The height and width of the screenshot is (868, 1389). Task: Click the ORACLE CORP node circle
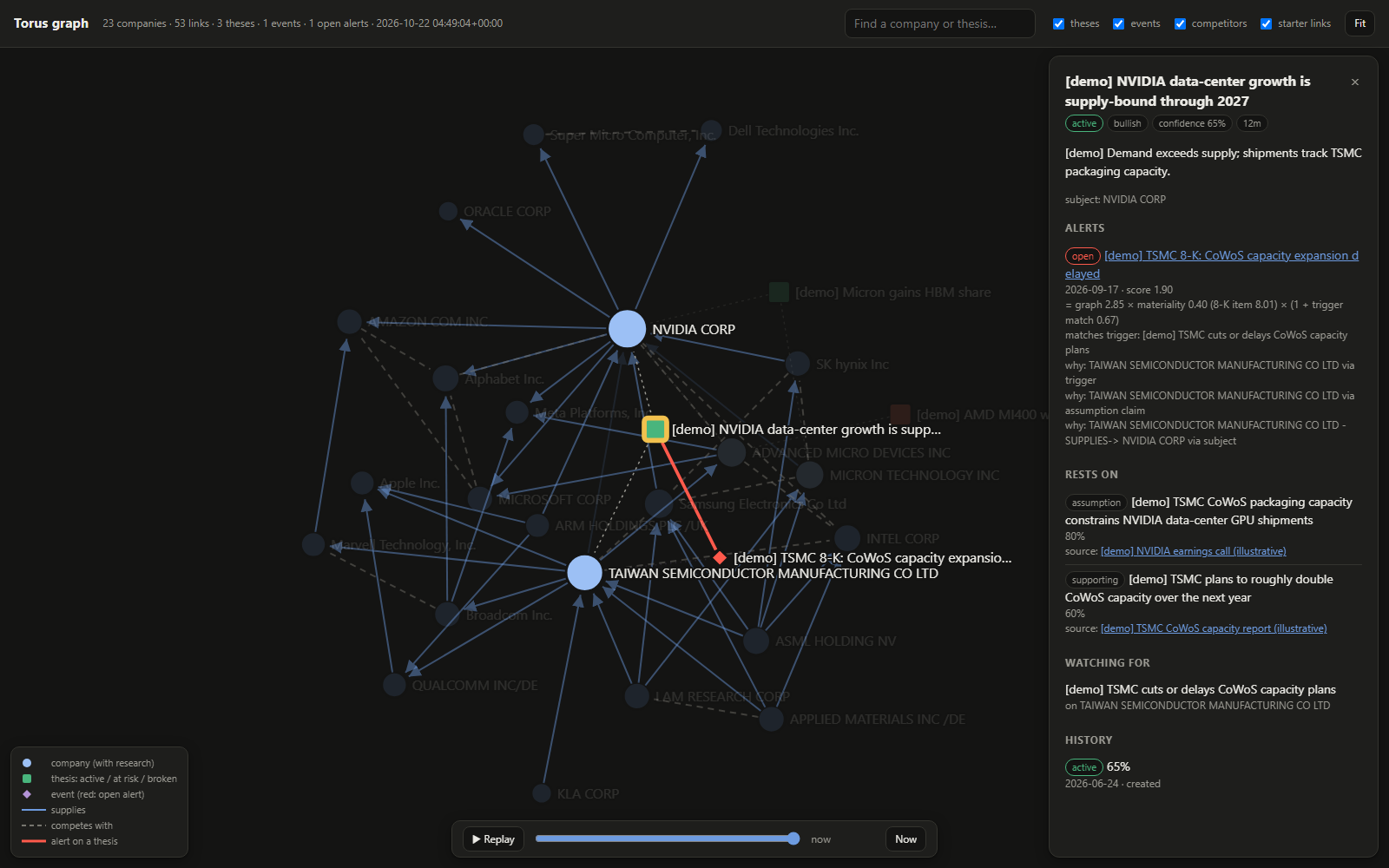[448, 211]
